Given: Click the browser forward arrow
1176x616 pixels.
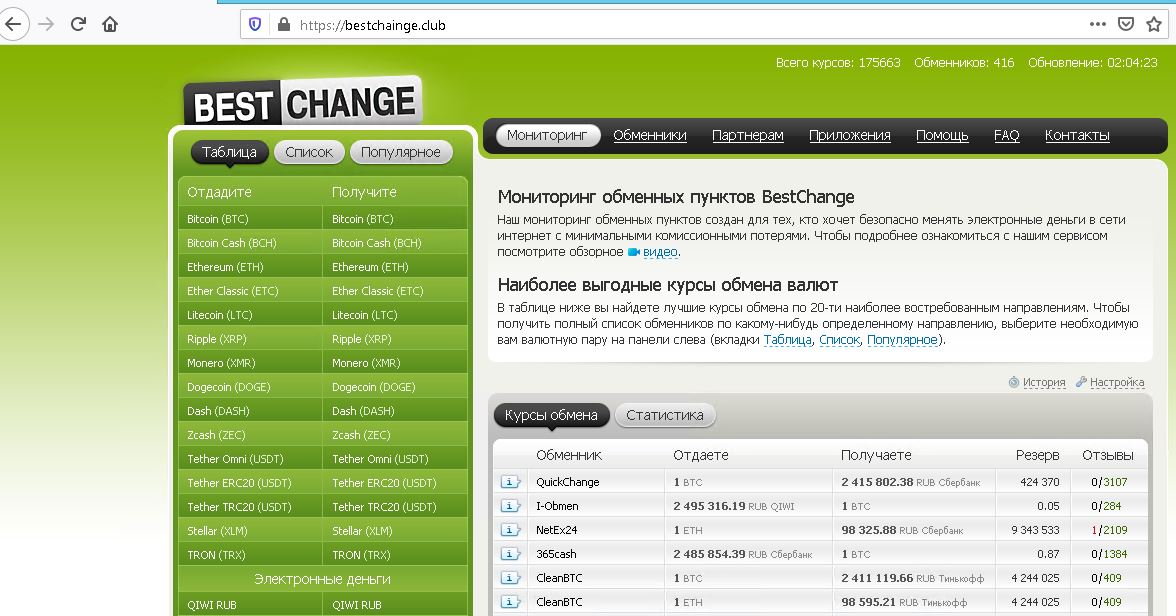Looking at the screenshot, I should (x=46, y=24).
